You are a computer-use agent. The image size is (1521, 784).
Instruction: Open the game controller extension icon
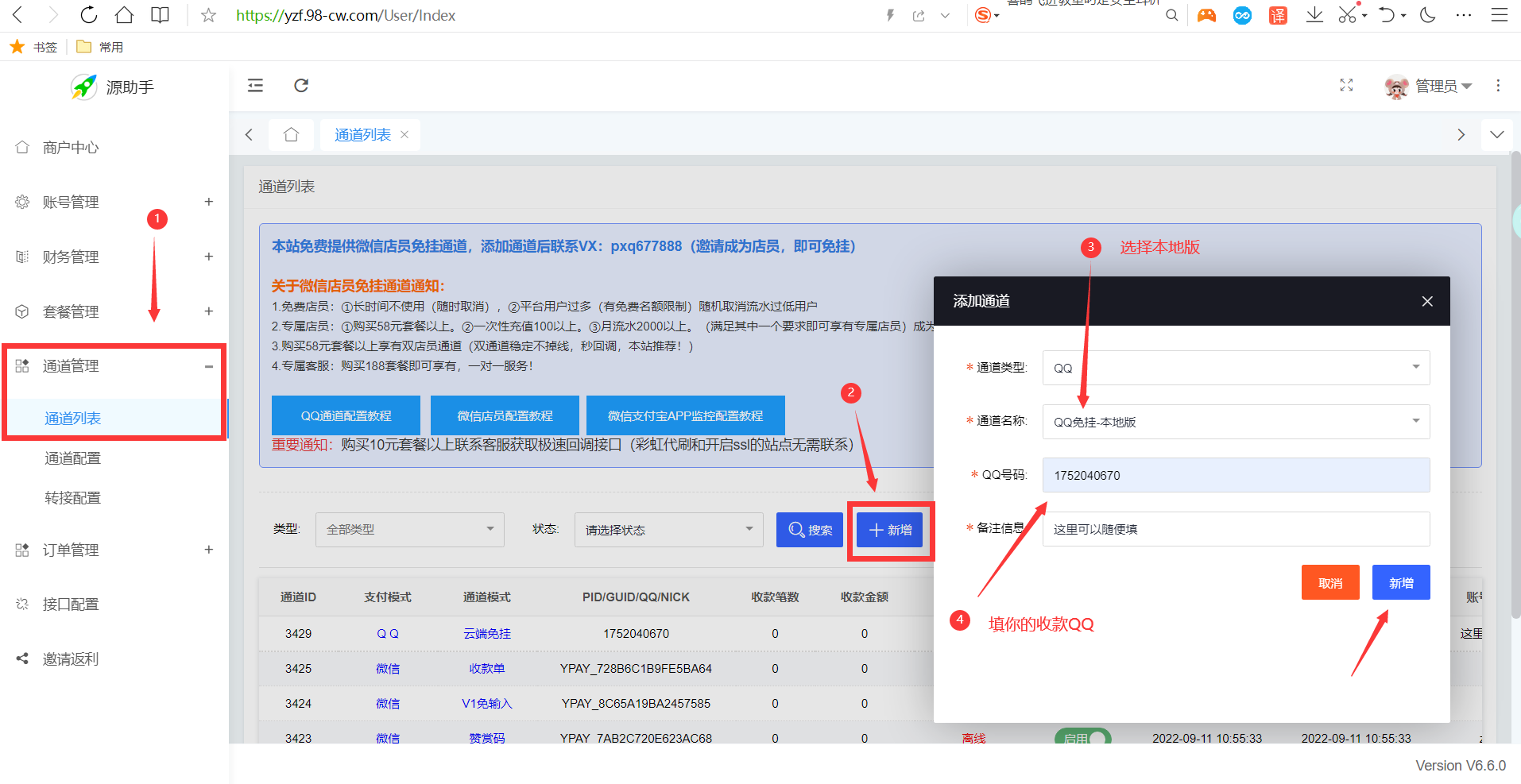coord(1206,15)
